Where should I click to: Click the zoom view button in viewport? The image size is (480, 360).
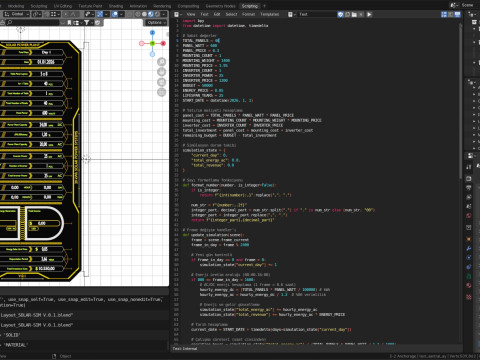(x=161, y=62)
